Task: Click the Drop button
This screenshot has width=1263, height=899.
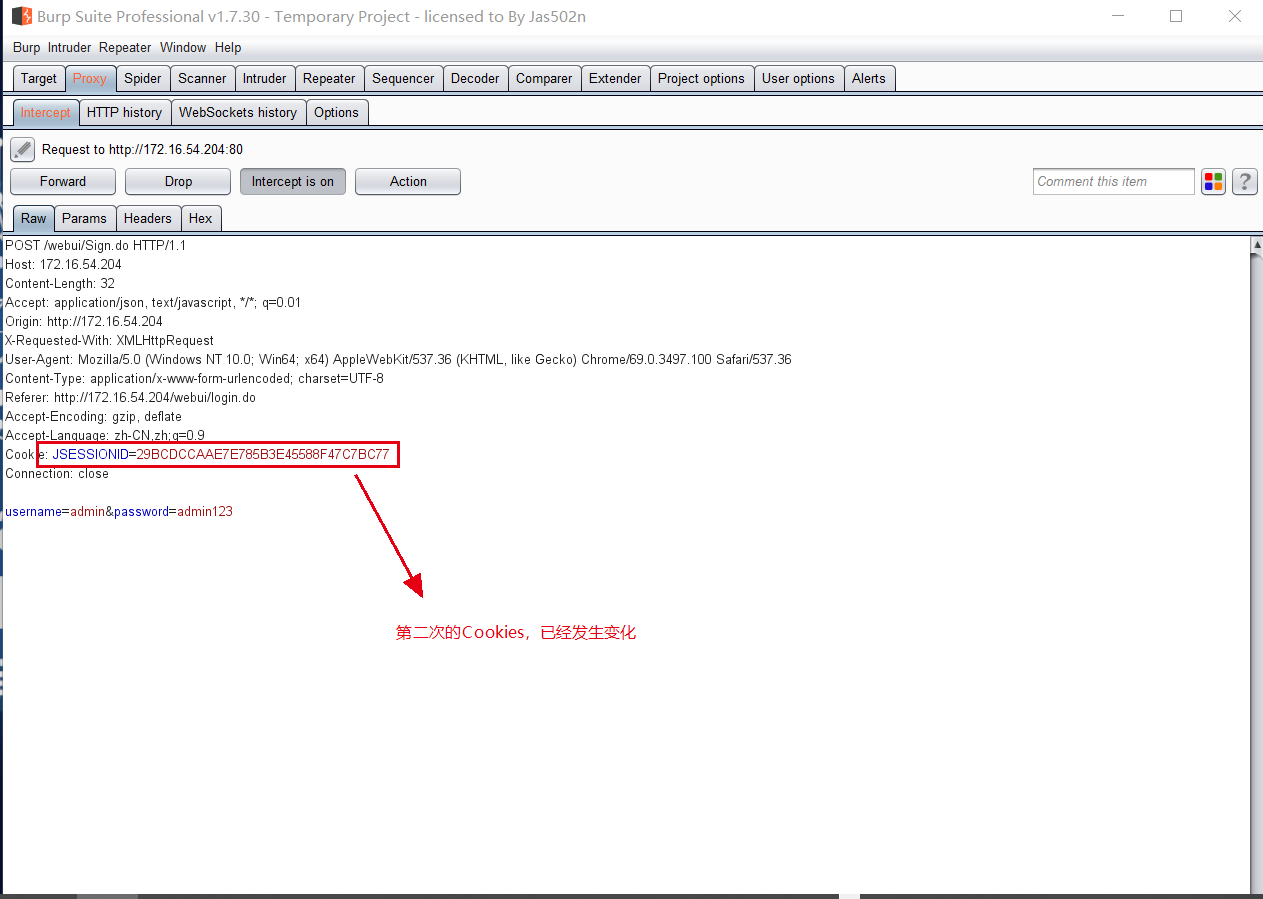Action: 179,181
